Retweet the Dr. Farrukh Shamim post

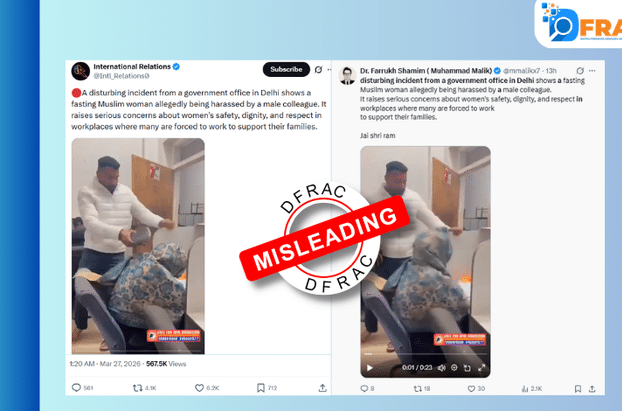[x=417, y=389]
